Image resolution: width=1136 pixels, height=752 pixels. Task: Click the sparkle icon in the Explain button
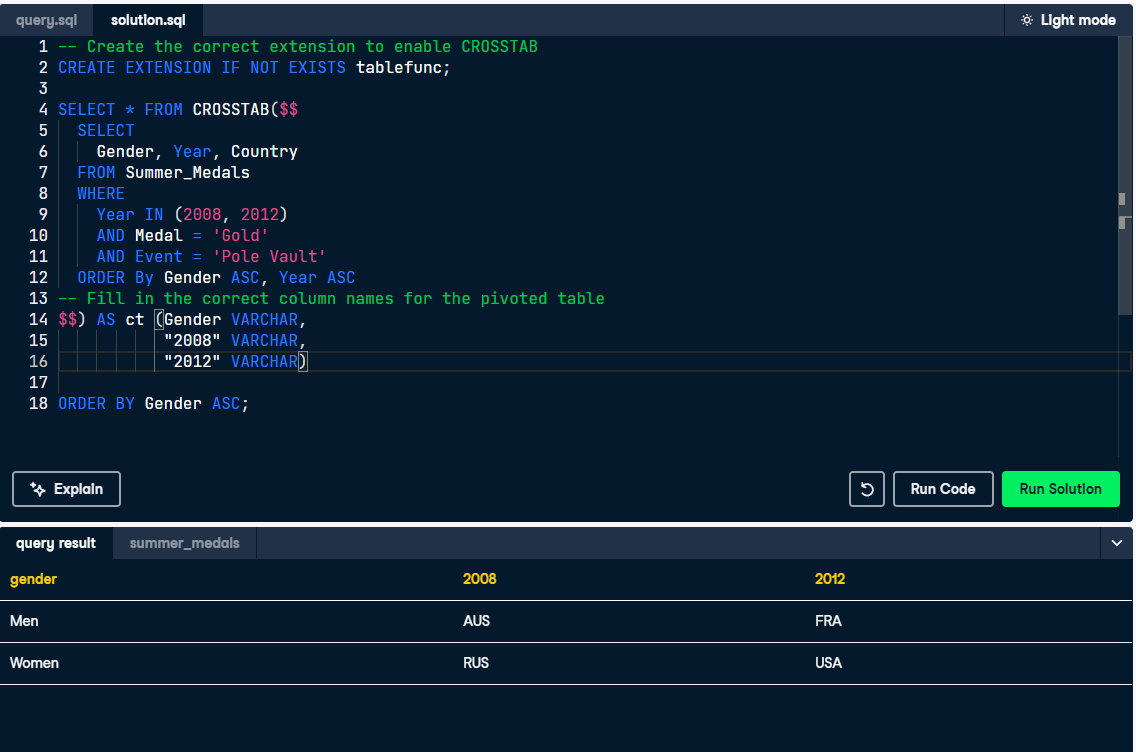pyautogui.click(x=38, y=489)
